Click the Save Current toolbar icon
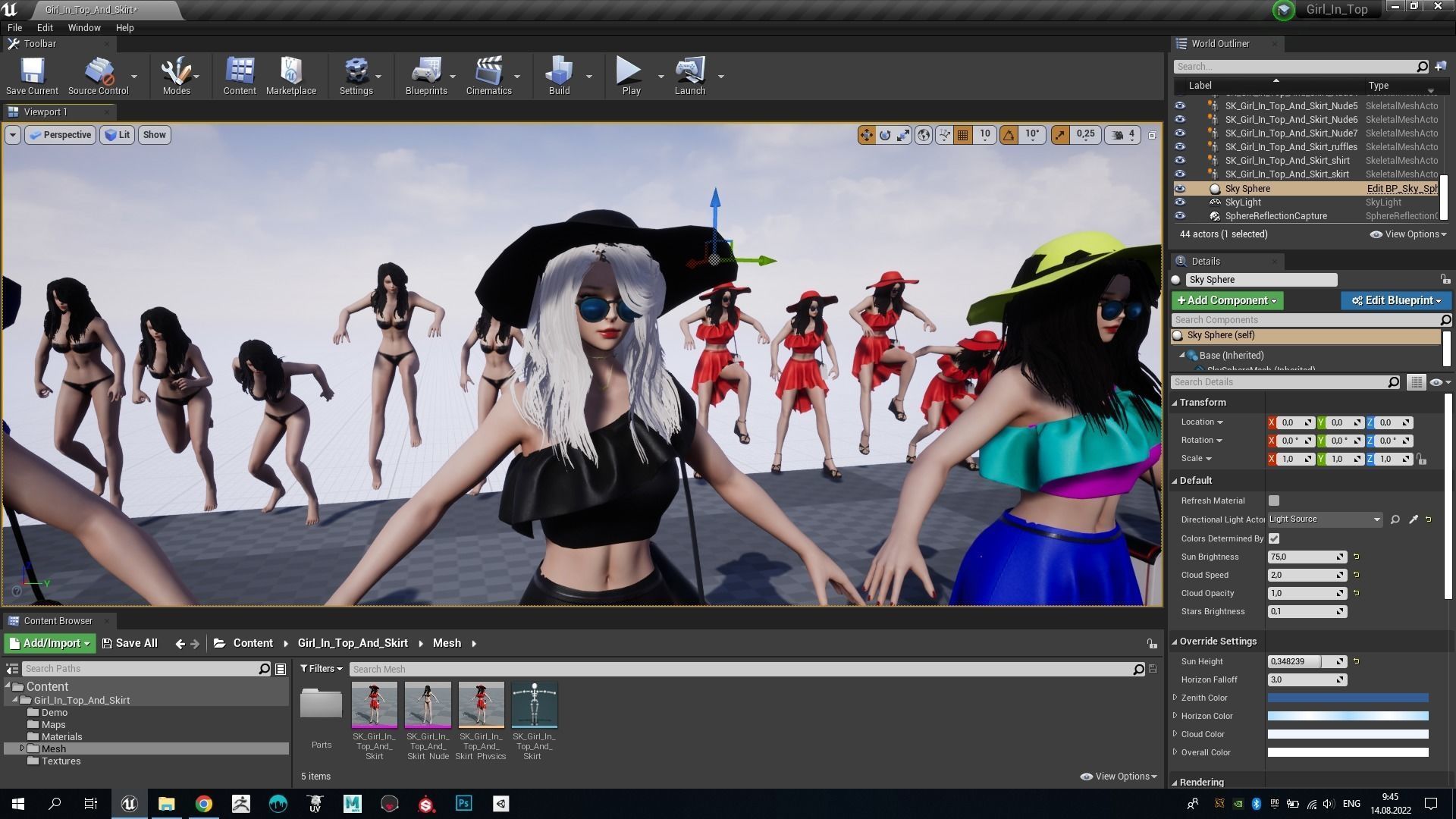Viewport: 1456px width, 819px height. pos(32,75)
